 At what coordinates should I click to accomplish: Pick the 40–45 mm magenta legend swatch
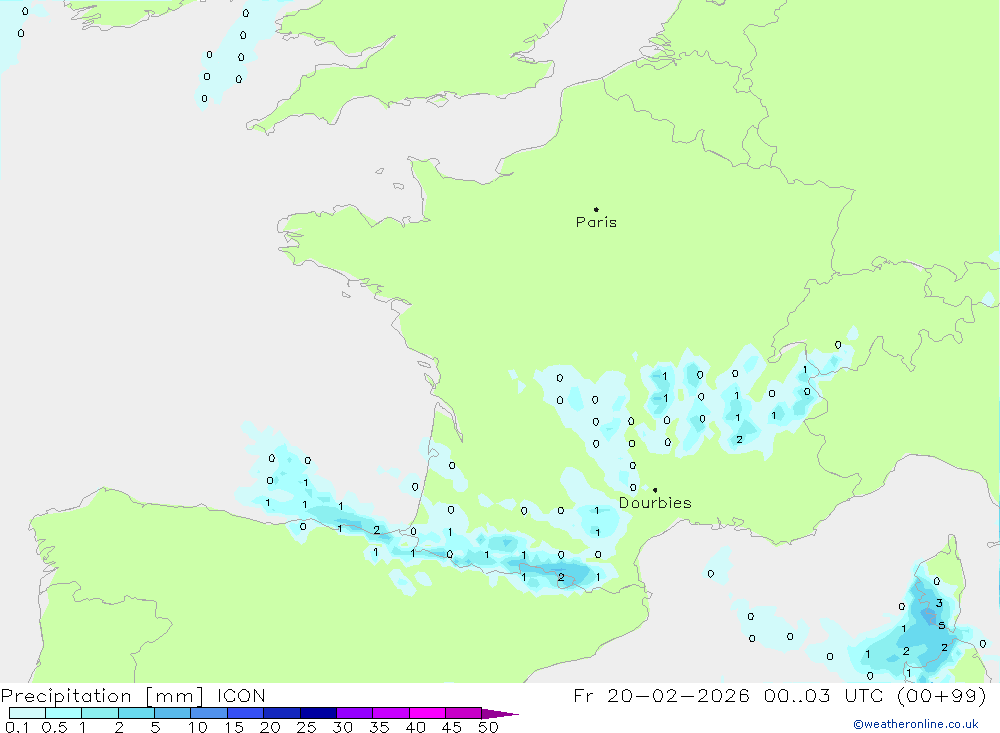(x=427, y=713)
